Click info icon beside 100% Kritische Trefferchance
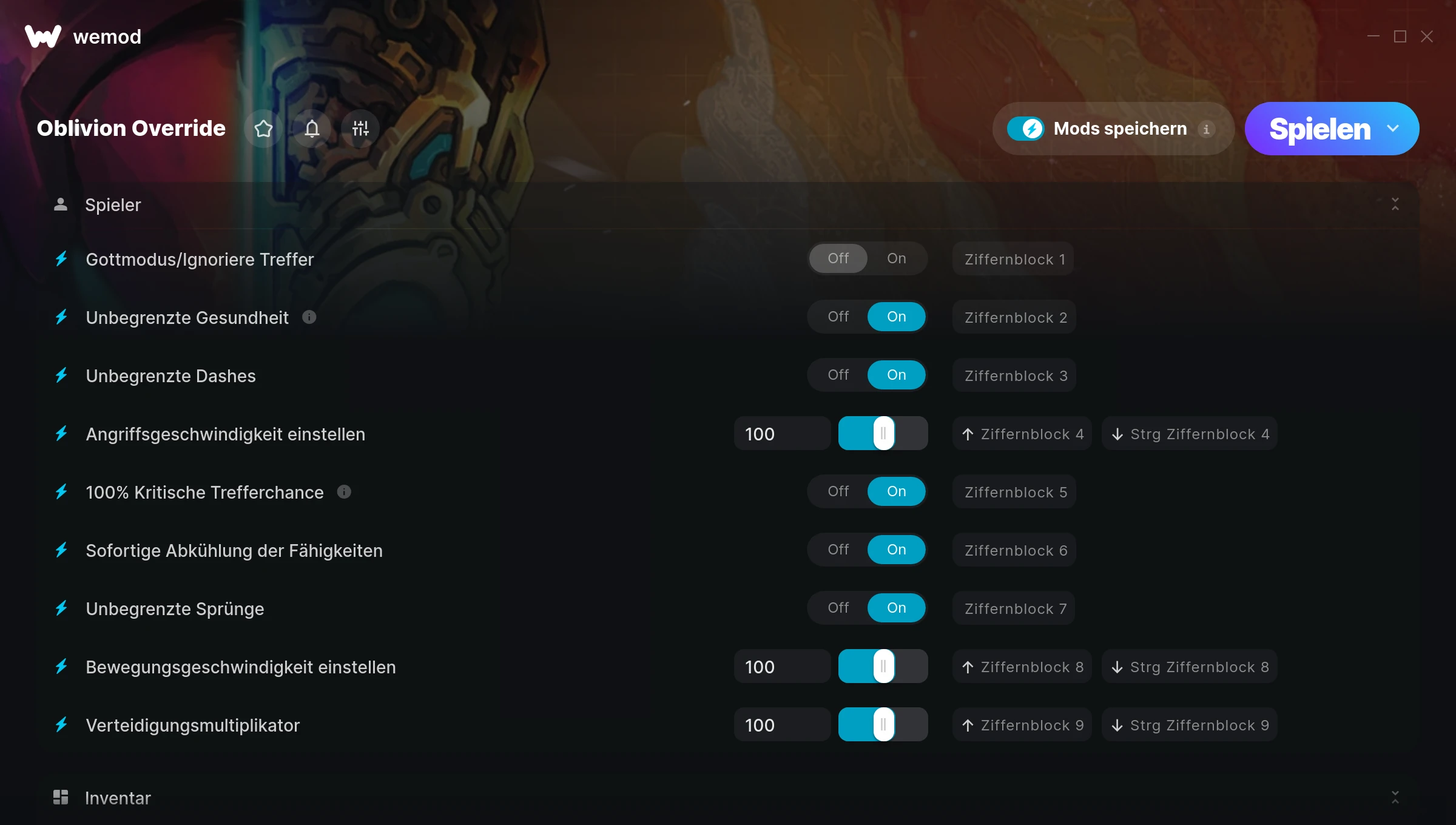 (x=344, y=492)
